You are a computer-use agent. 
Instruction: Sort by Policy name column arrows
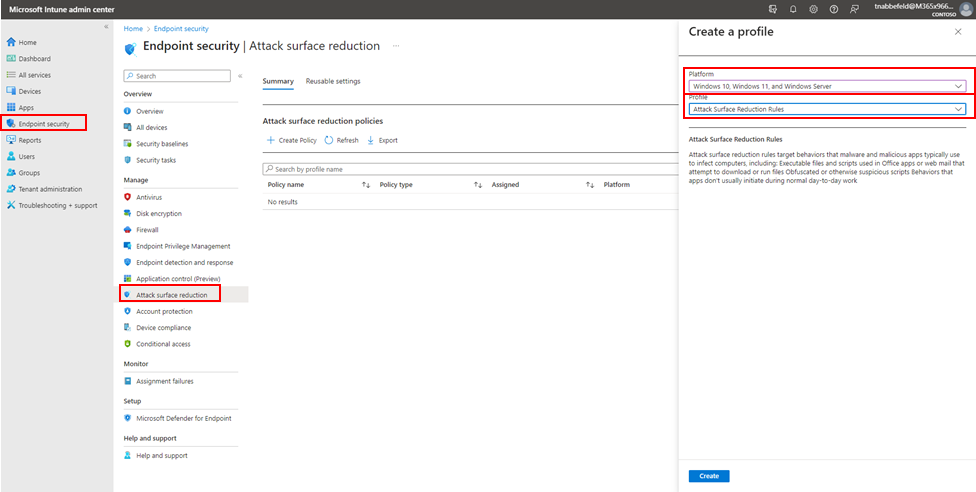[366, 185]
